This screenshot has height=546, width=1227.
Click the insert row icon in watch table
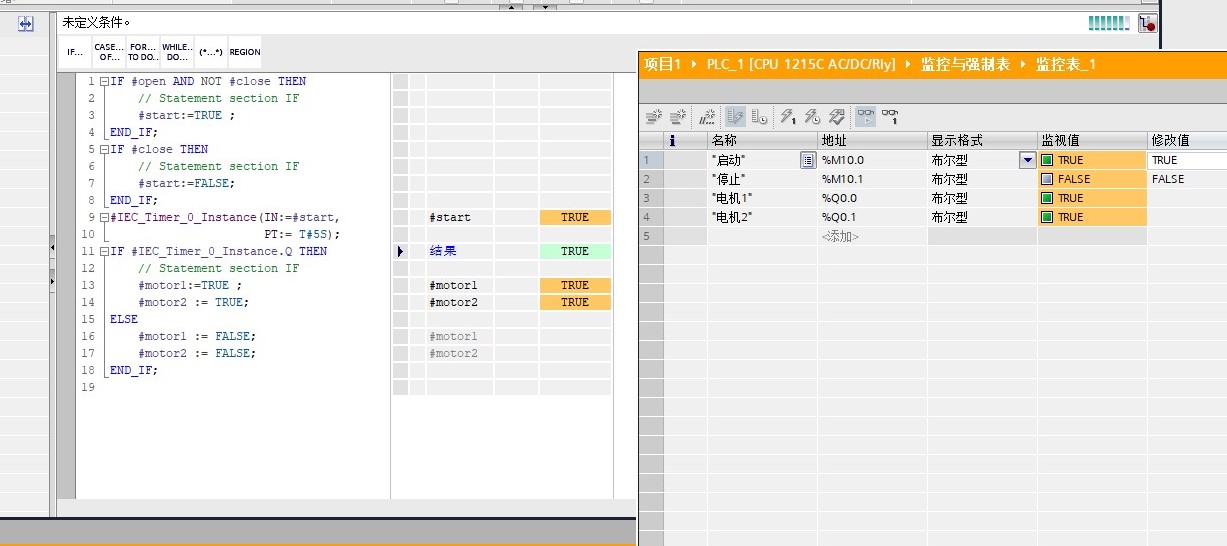[x=653, y=117]
